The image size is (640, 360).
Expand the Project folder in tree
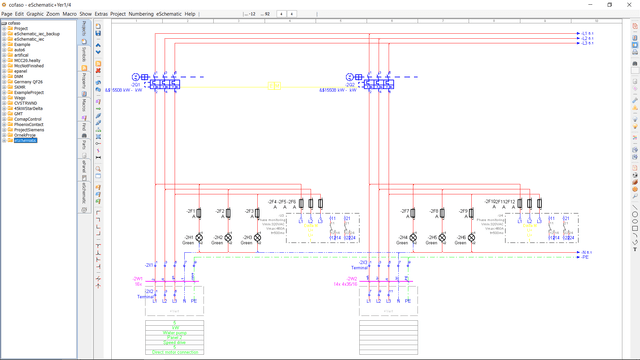point(4,29)
